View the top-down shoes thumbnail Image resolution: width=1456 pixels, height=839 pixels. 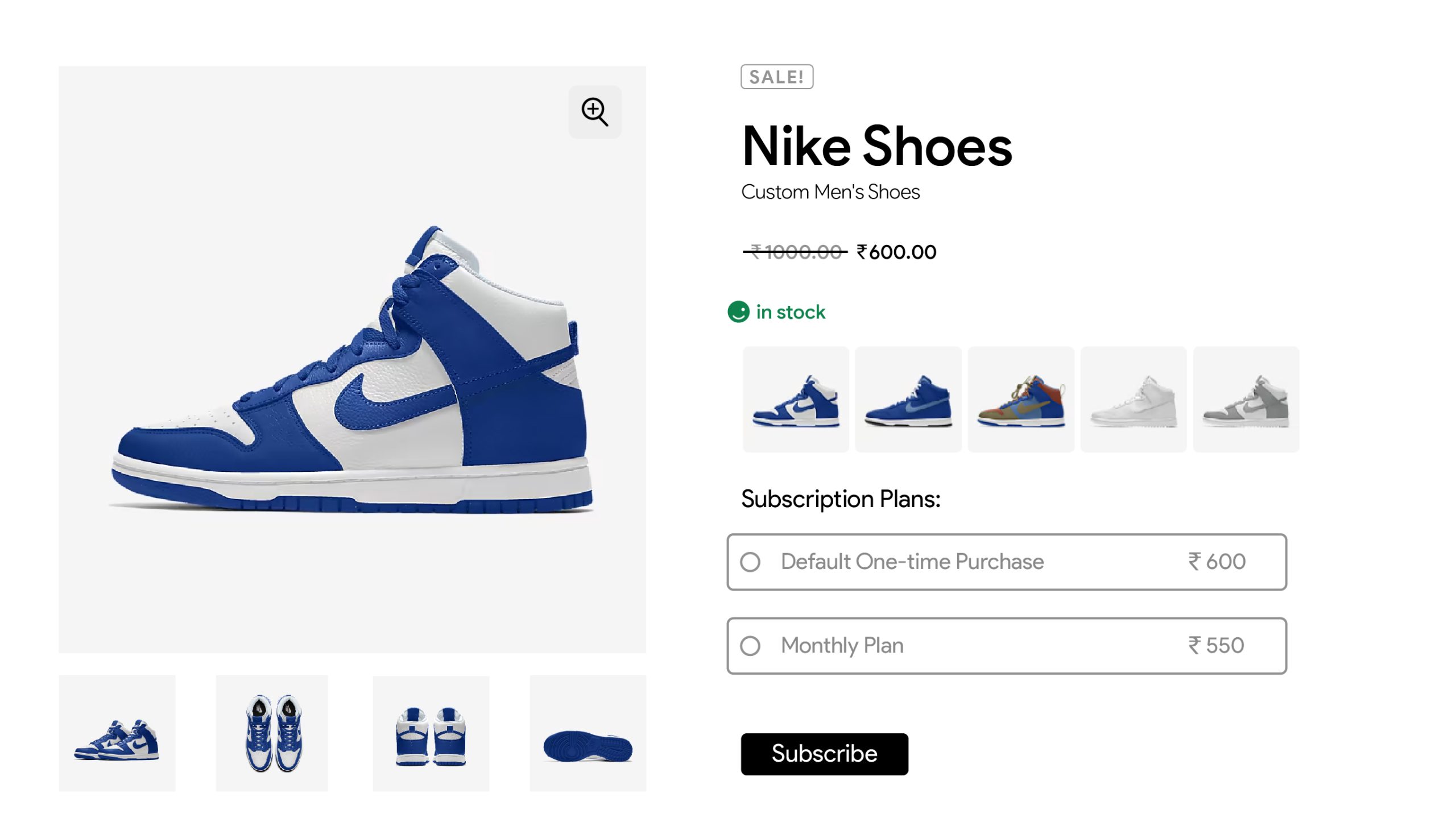(x=272, y=733)
